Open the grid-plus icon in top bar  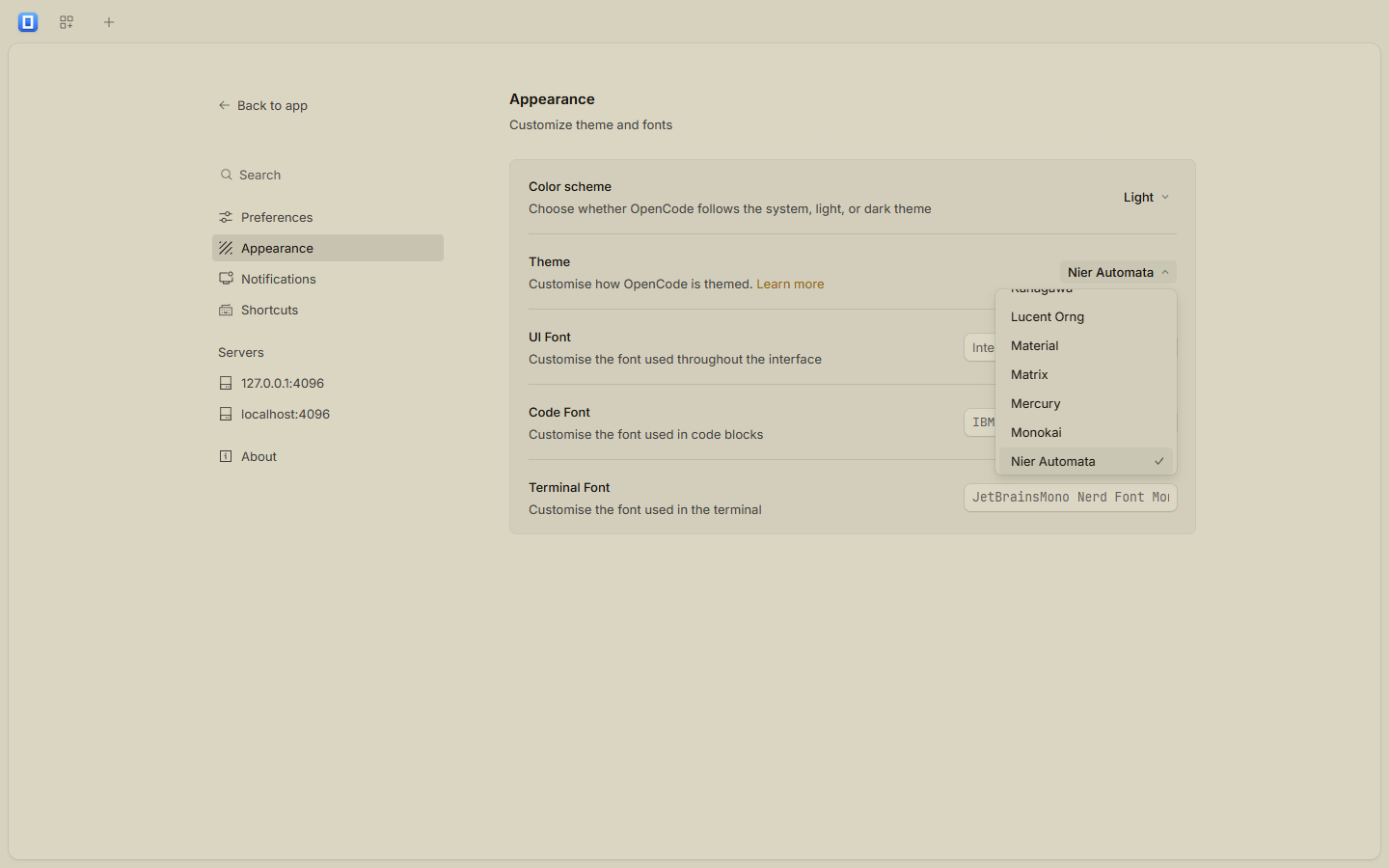click(x=67, y=22)
